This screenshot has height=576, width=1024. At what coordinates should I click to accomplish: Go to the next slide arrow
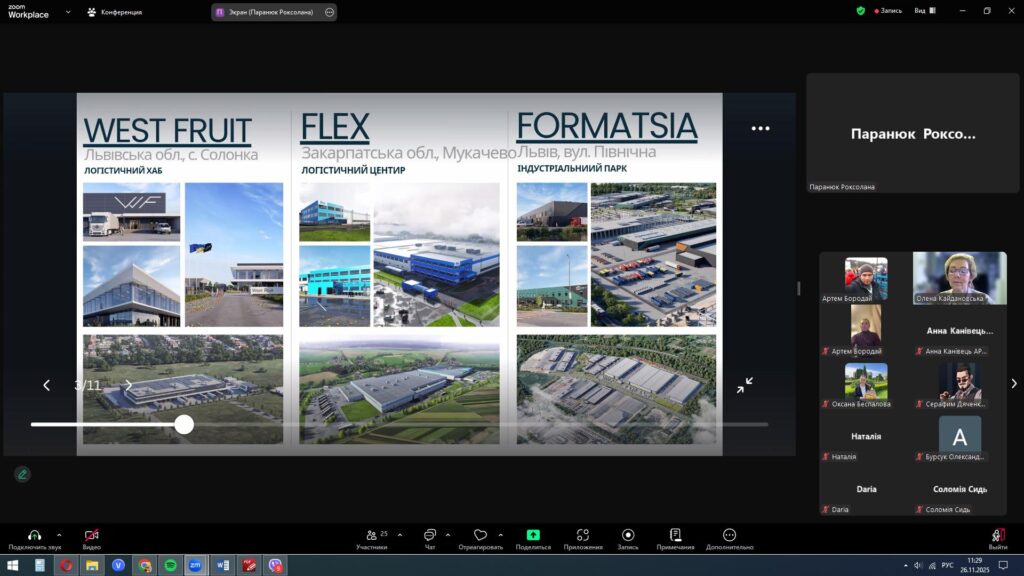[128, 385]
